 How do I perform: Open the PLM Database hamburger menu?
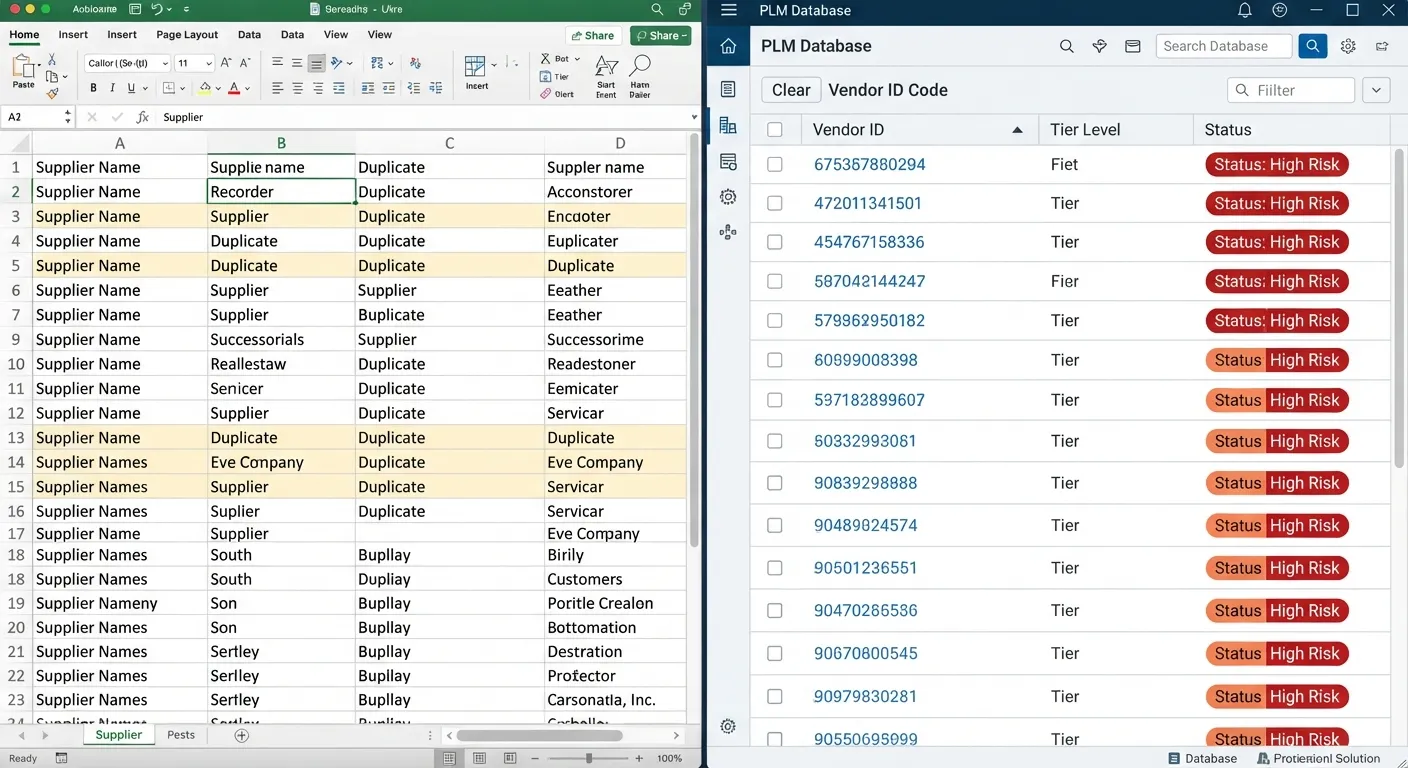[728, 10]
